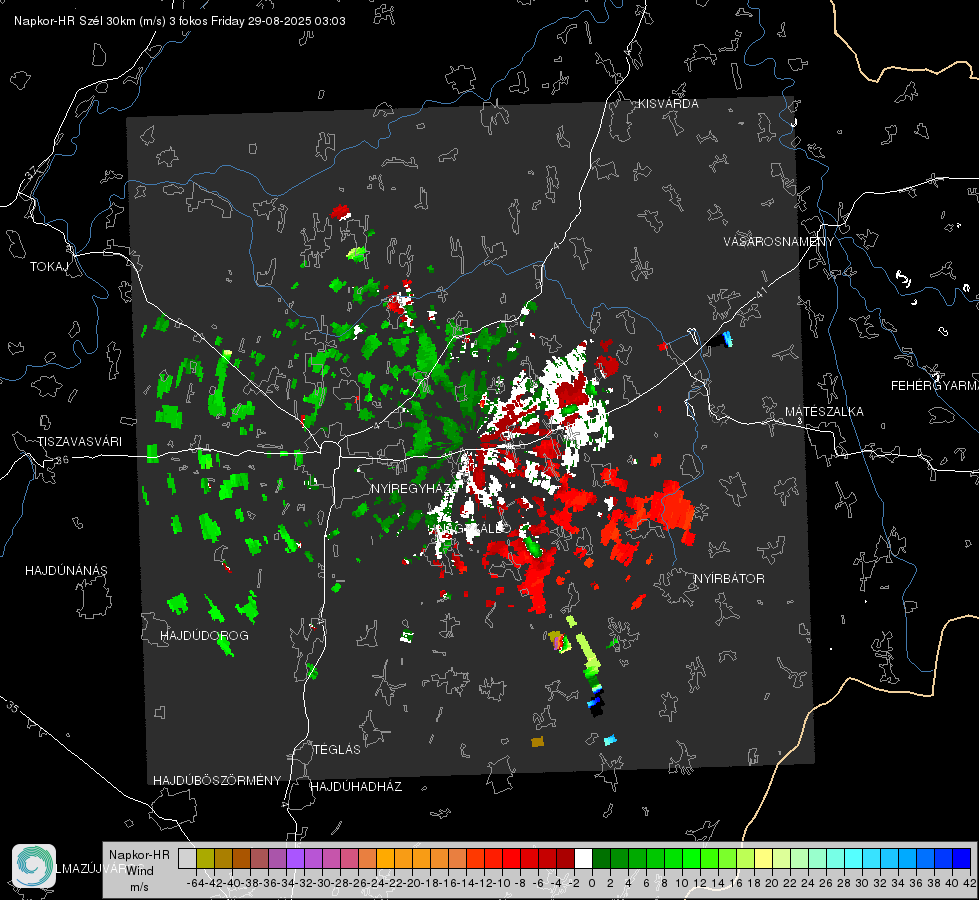Viewport: 979px width, 900px height.
Task: Click road number 36 near Tiszavasvári
Action: pyautogui.click(x=62, y=460)
